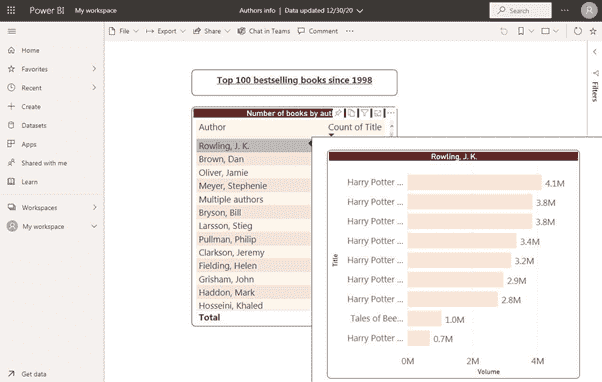This screenshot has height=382, width=602.
Task: Select My workspace in the sidebar
Action: coord(43,227)
